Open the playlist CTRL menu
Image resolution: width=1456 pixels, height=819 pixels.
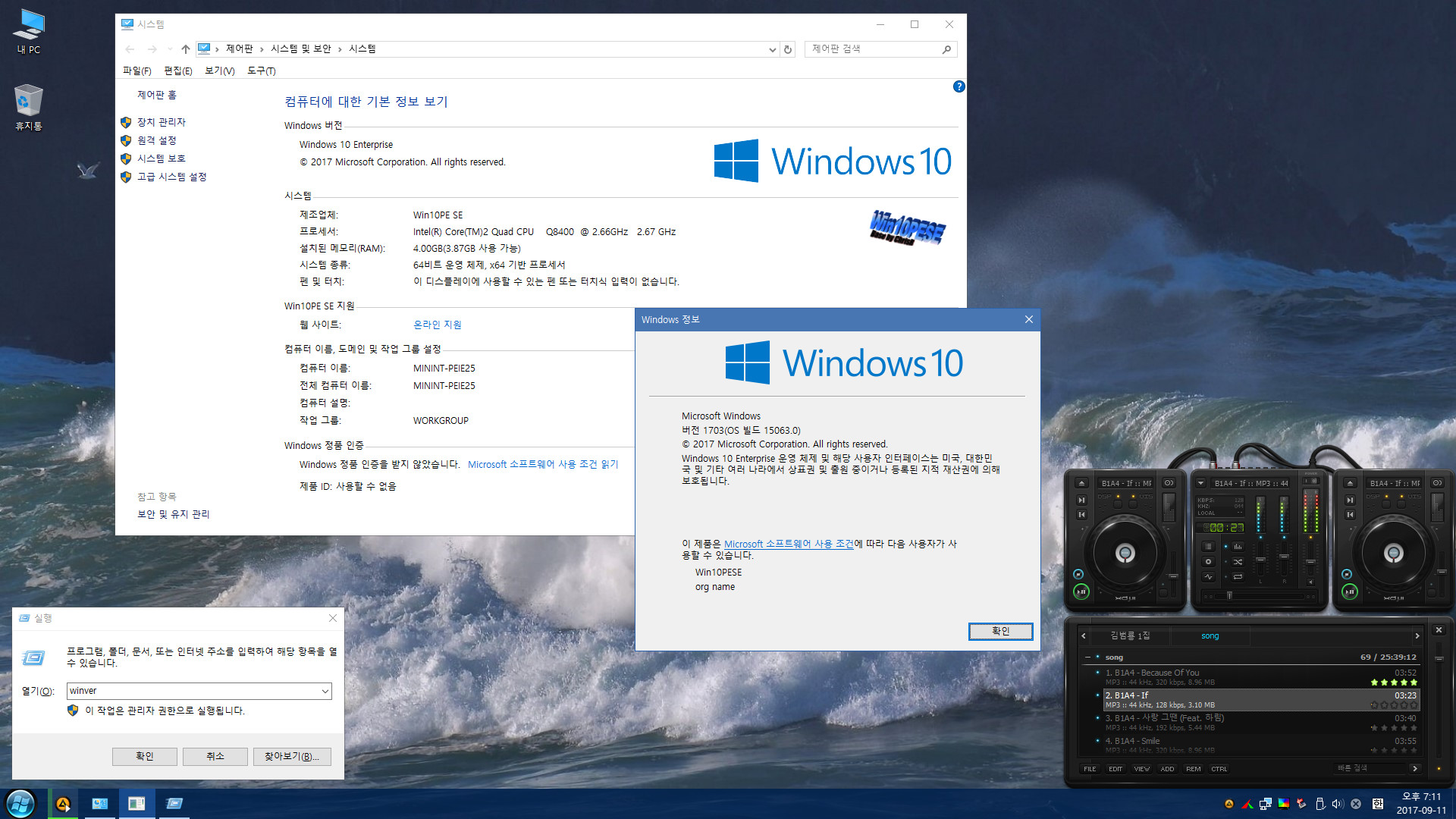[x=1219, y=769]
